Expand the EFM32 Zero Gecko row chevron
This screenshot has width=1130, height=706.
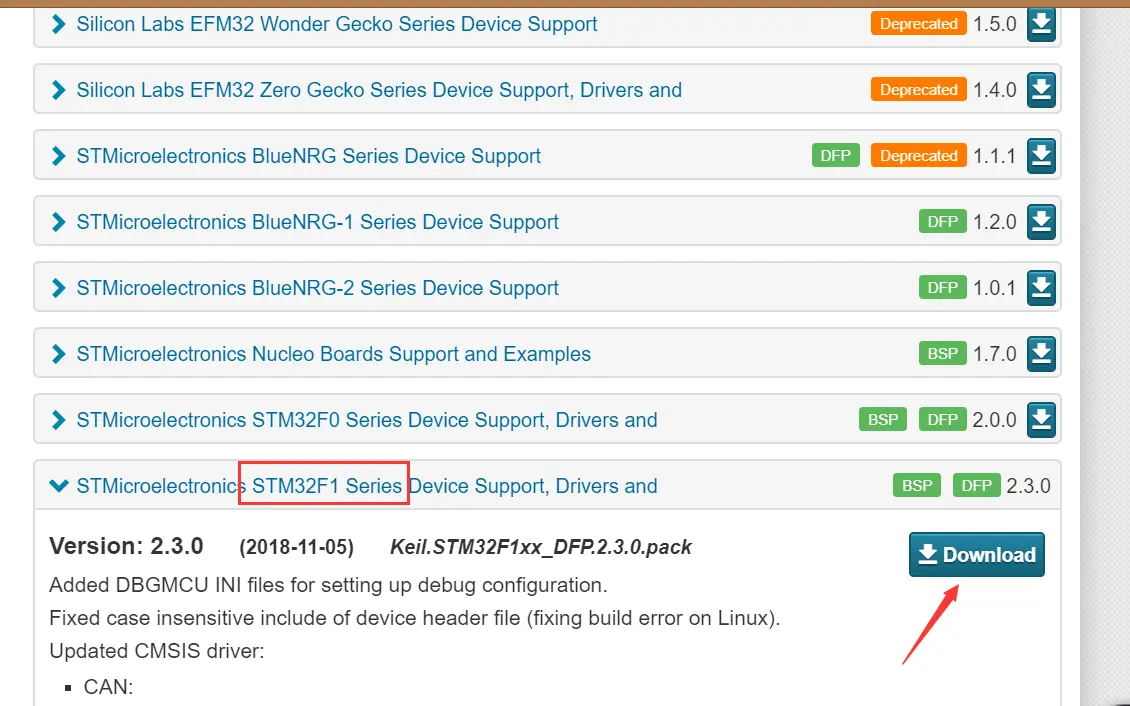[58, 90]
